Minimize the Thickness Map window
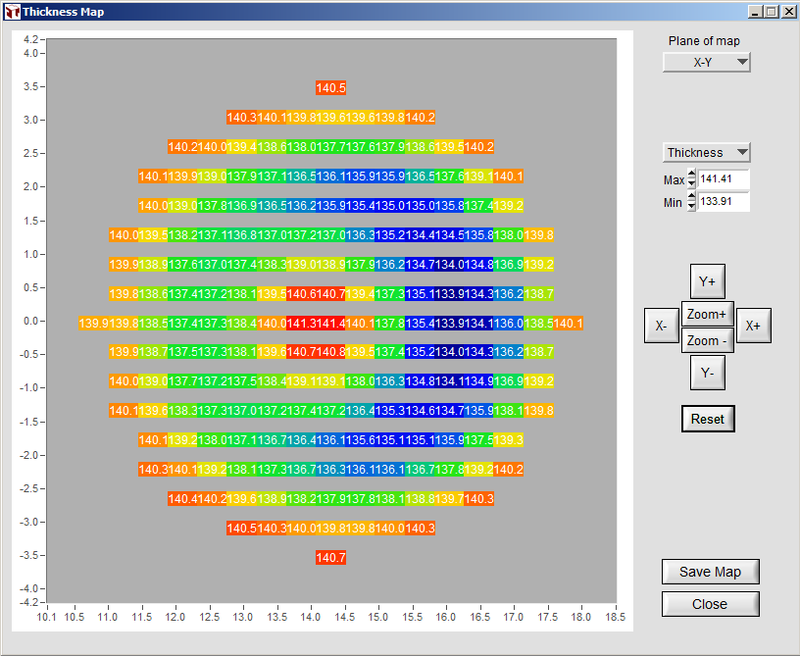The image size is (800, 656). [x=756, y=12]
